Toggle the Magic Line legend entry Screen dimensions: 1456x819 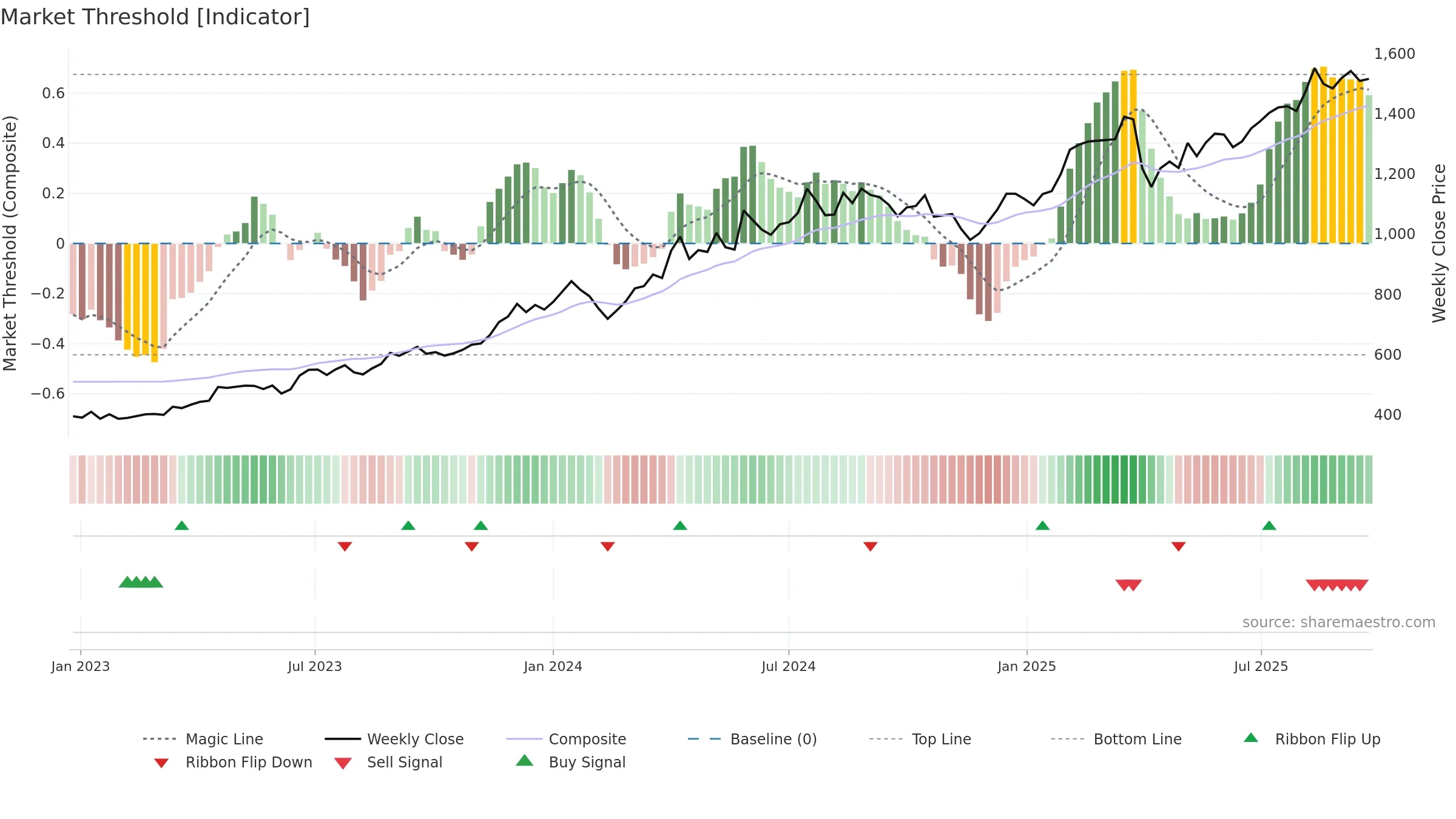click(203, 739)
